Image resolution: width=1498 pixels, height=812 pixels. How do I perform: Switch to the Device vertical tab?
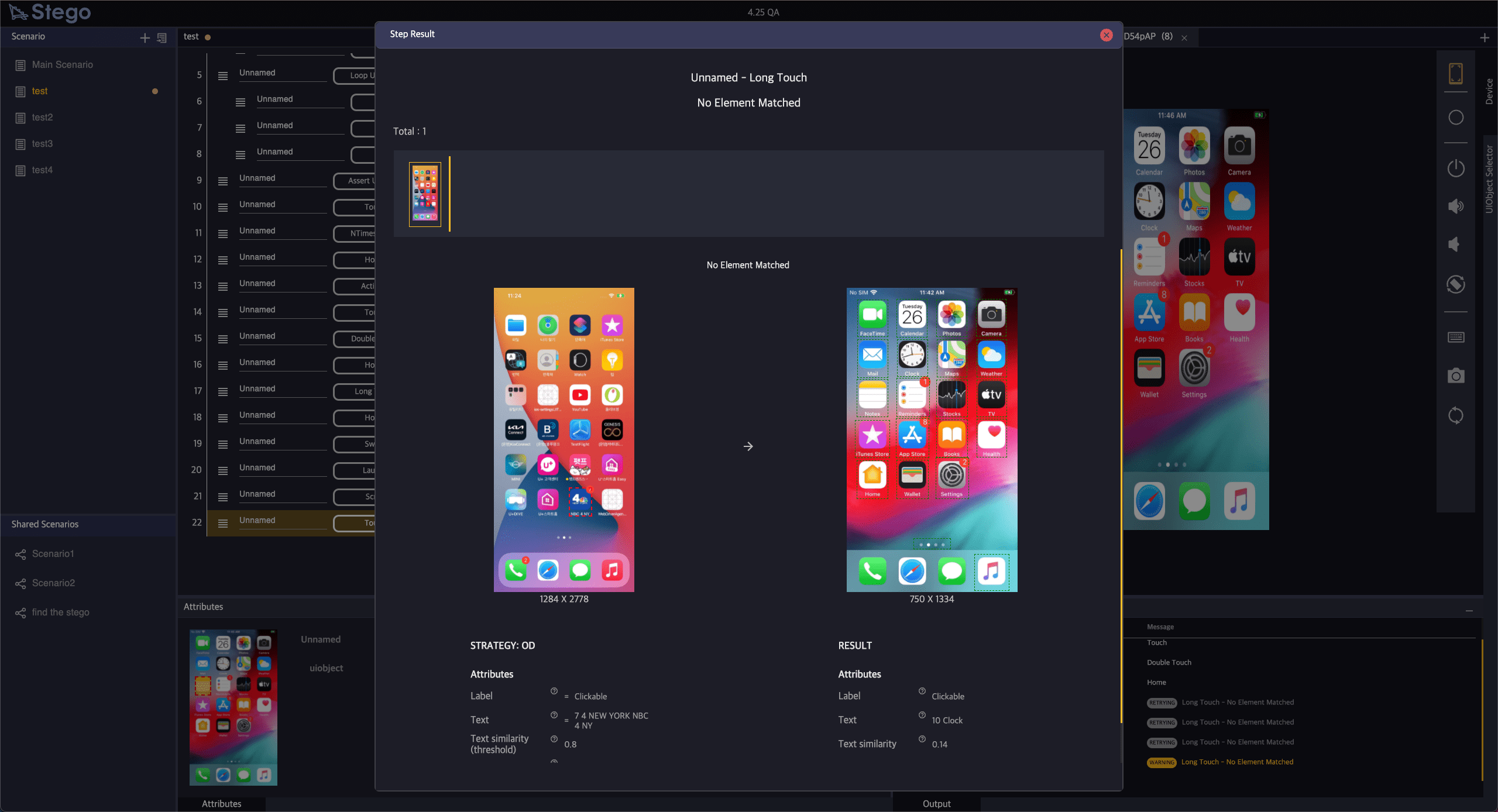(1489, 91)
